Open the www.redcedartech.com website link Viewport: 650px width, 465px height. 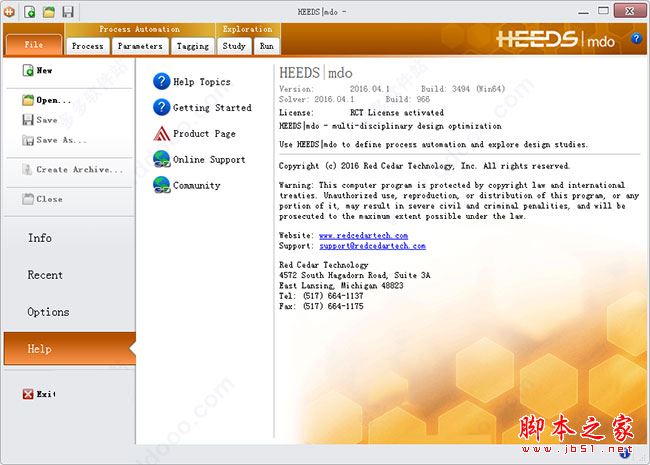click(364, 235)
